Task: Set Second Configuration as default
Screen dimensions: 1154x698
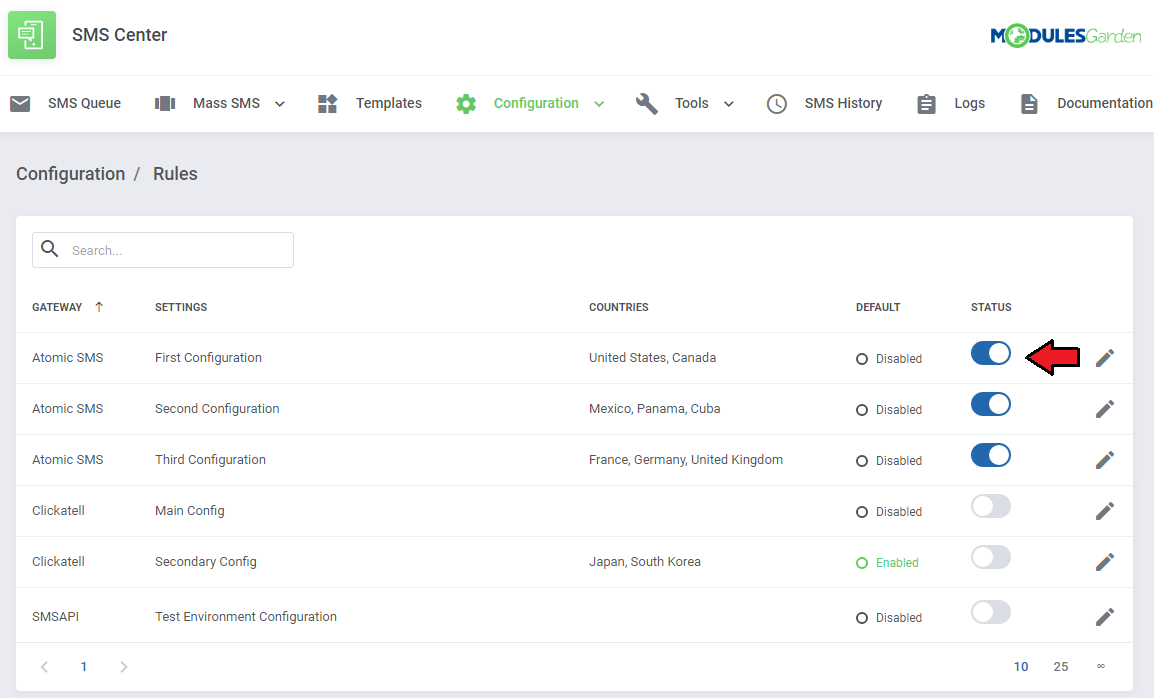Action: [889, 409]
